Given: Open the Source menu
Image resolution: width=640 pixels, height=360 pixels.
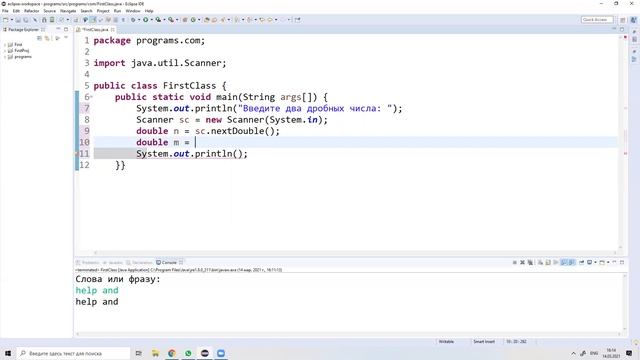Looking at the screenshot, I should click(49, 11).
